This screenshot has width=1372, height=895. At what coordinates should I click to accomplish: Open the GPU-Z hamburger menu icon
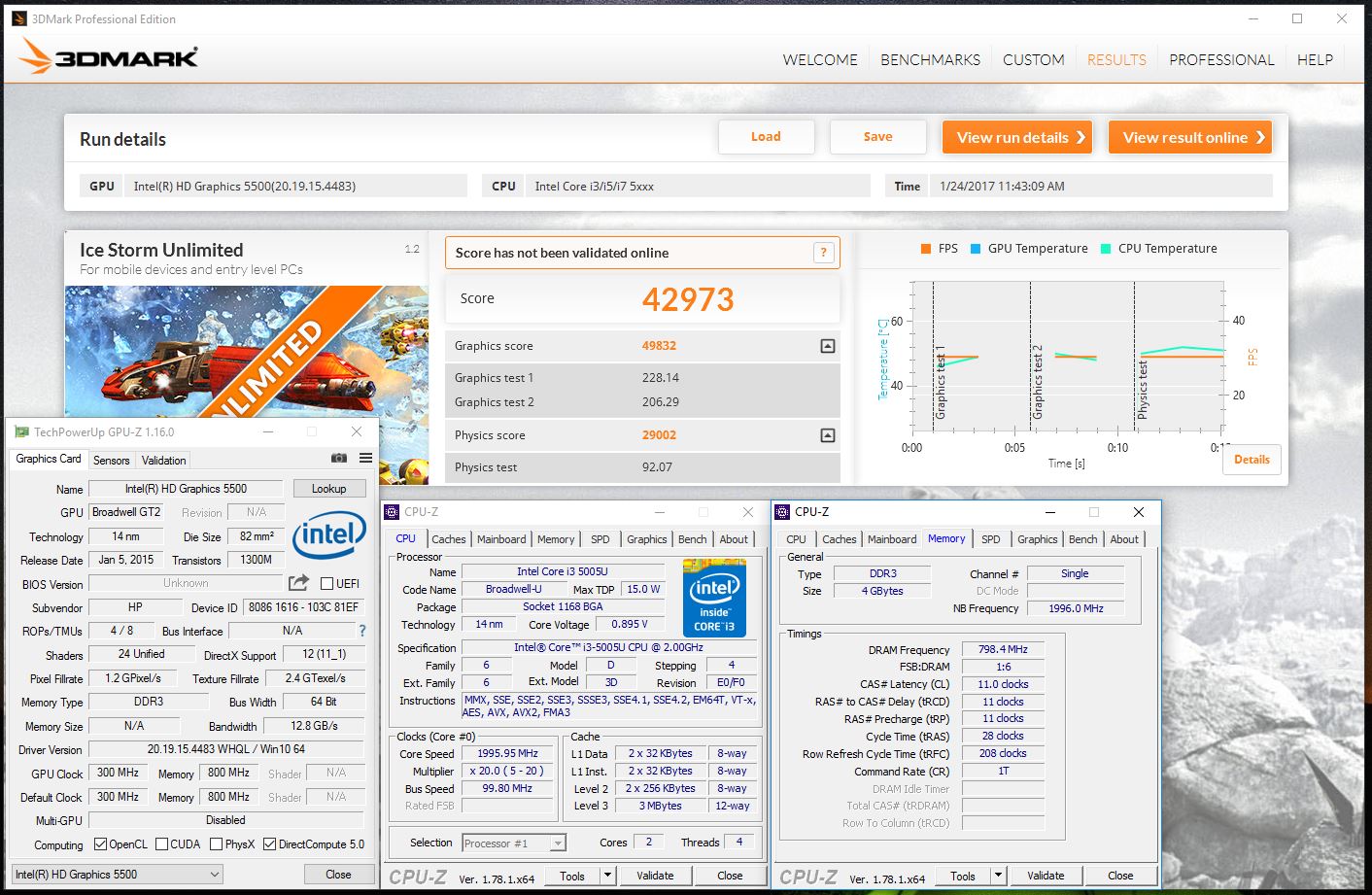(x=365, y=458)
